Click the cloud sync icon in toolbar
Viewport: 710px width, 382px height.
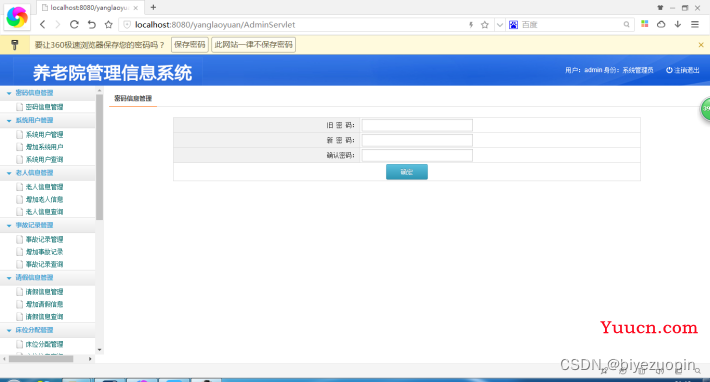tap(661, 24)
